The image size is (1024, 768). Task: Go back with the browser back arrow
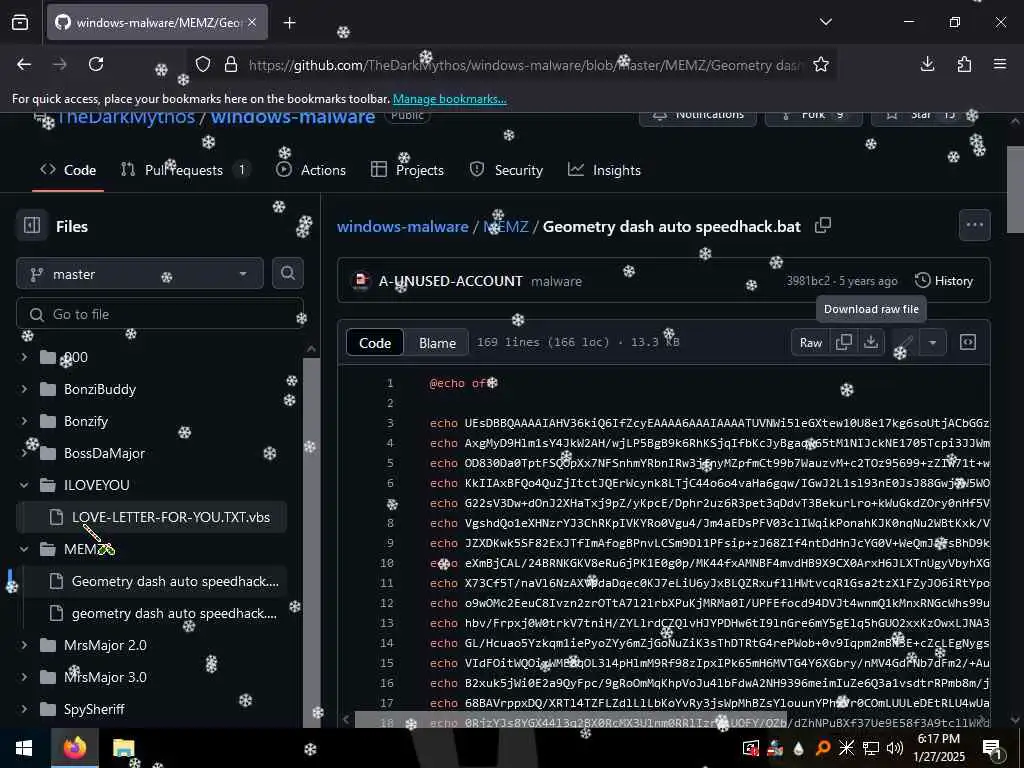[x=24, y=64]
